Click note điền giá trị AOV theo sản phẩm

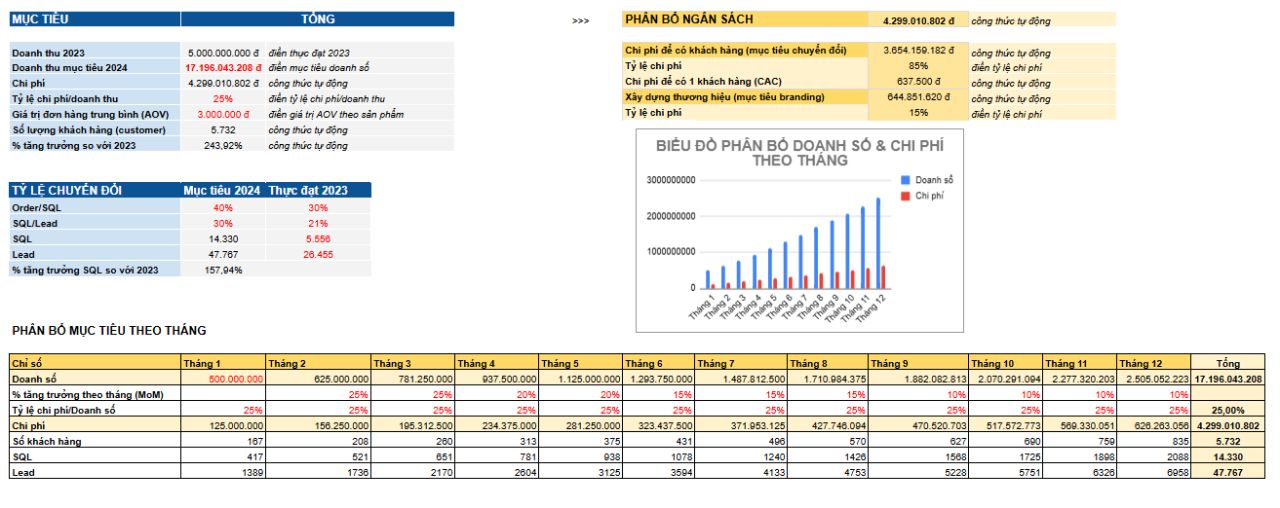point(335,114)
